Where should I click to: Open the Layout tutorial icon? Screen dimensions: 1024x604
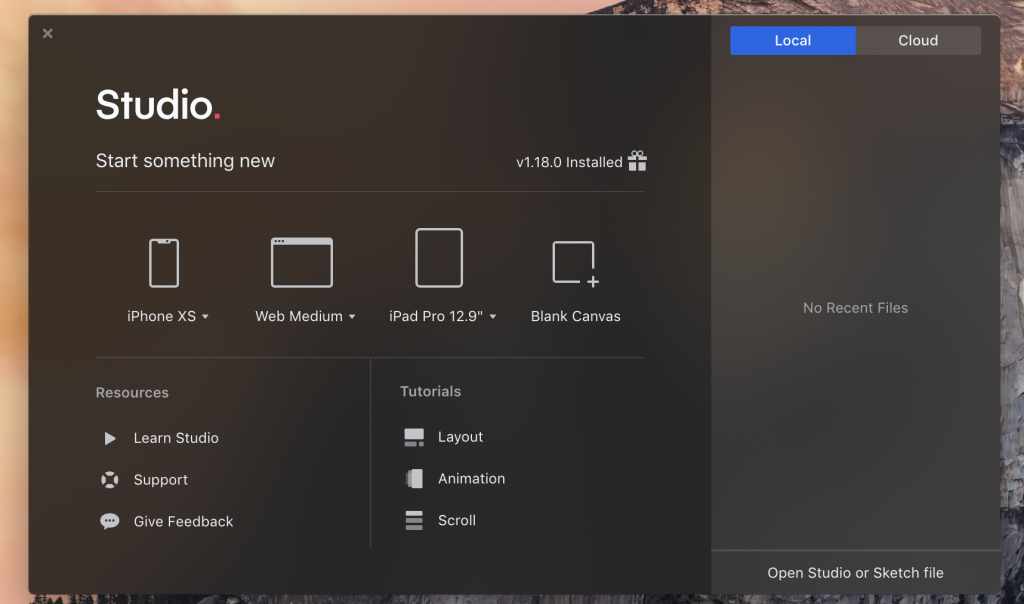414,436
